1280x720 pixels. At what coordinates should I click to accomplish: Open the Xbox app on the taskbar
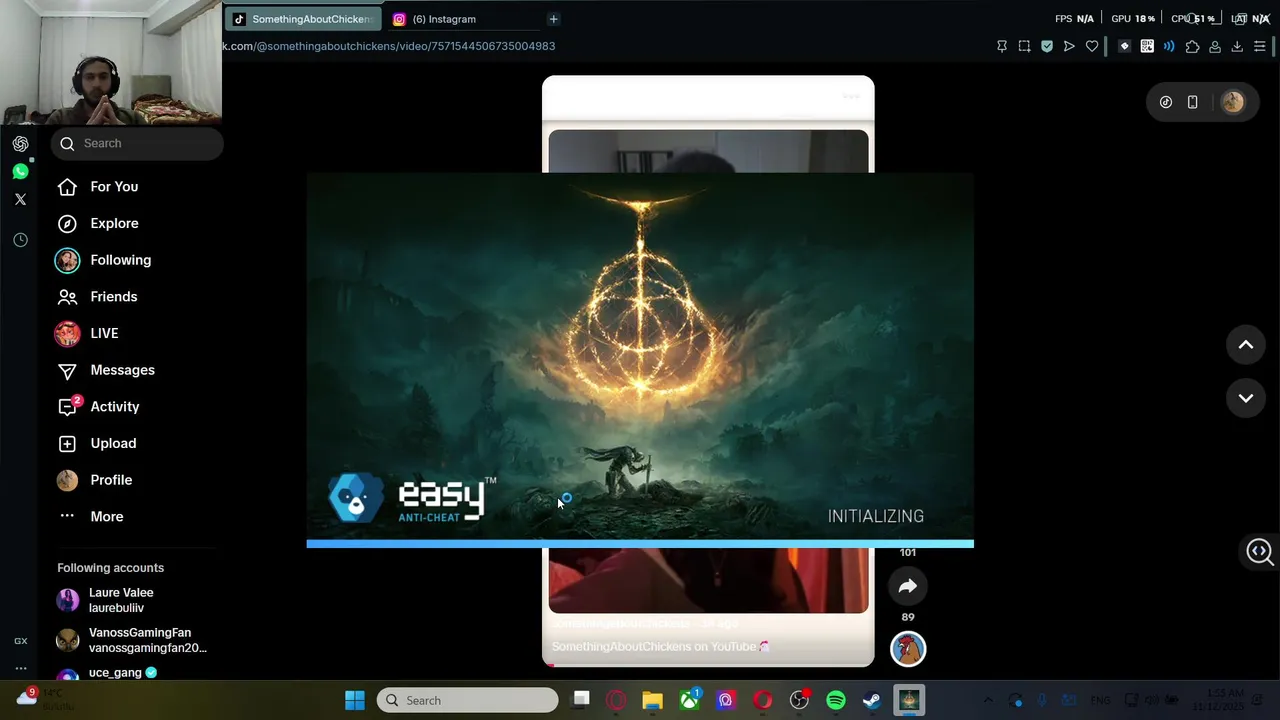click(x=690, y=700)
